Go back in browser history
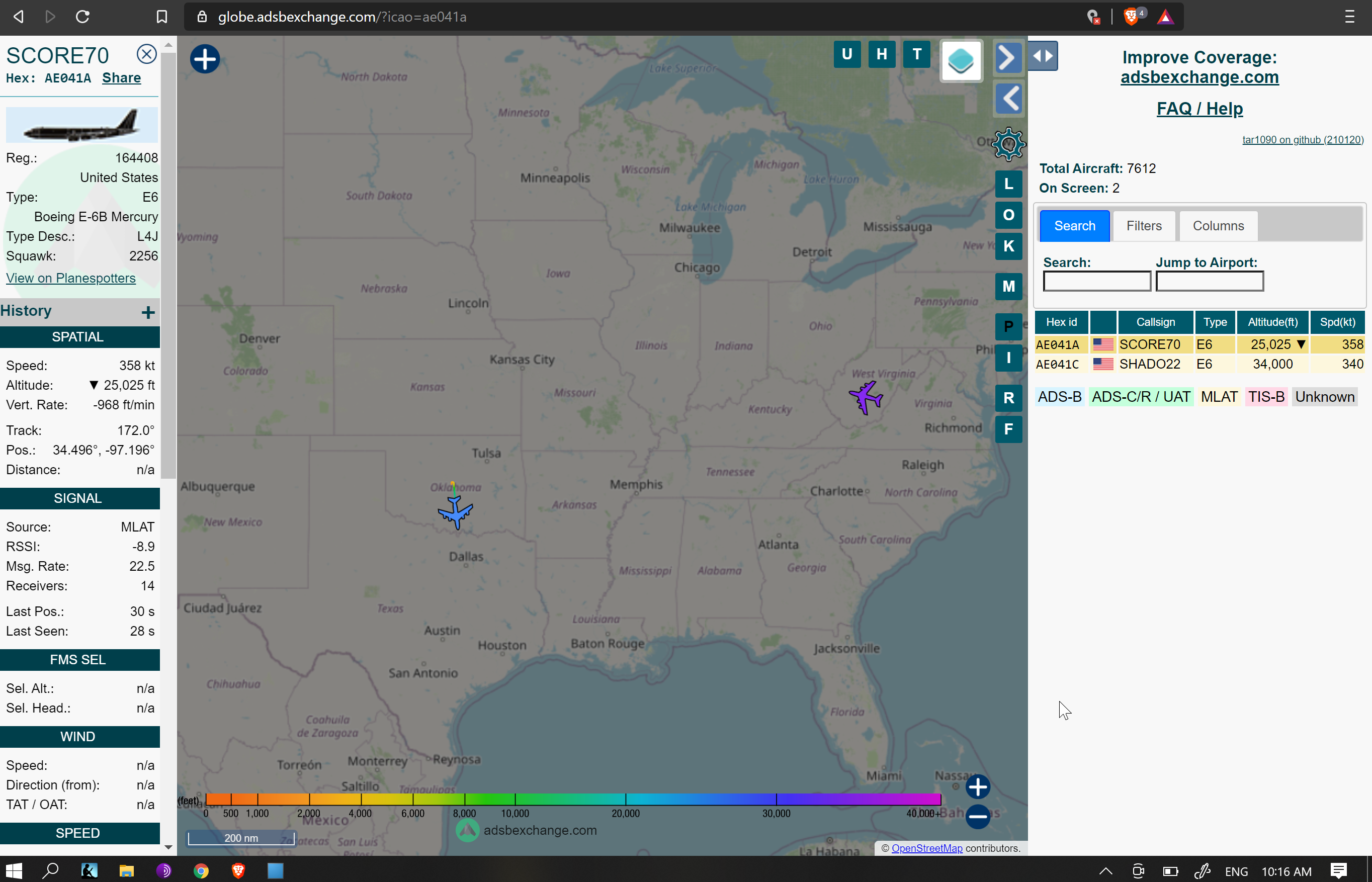 point(18,17)
